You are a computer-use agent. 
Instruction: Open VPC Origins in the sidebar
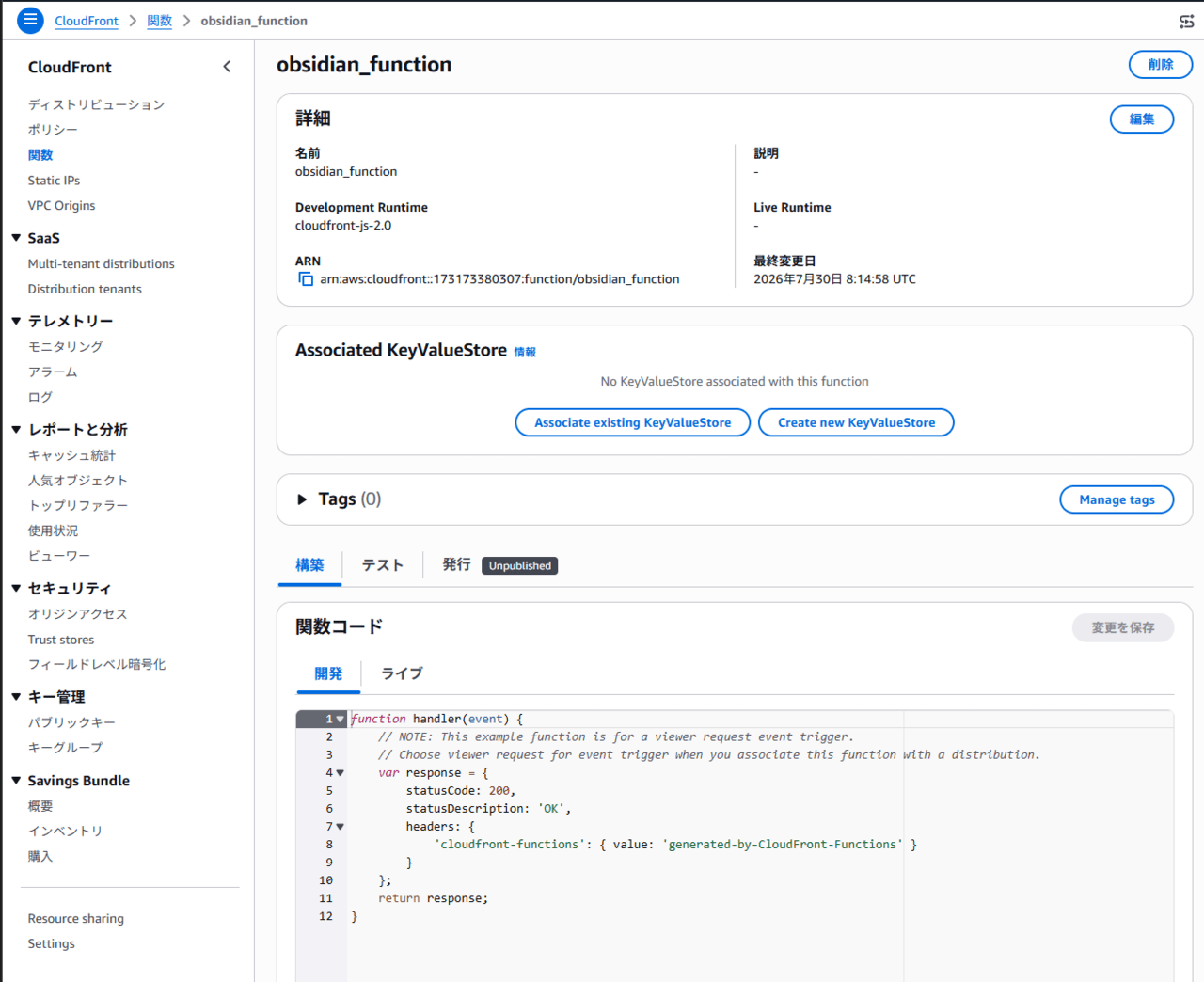pos(61,206)
